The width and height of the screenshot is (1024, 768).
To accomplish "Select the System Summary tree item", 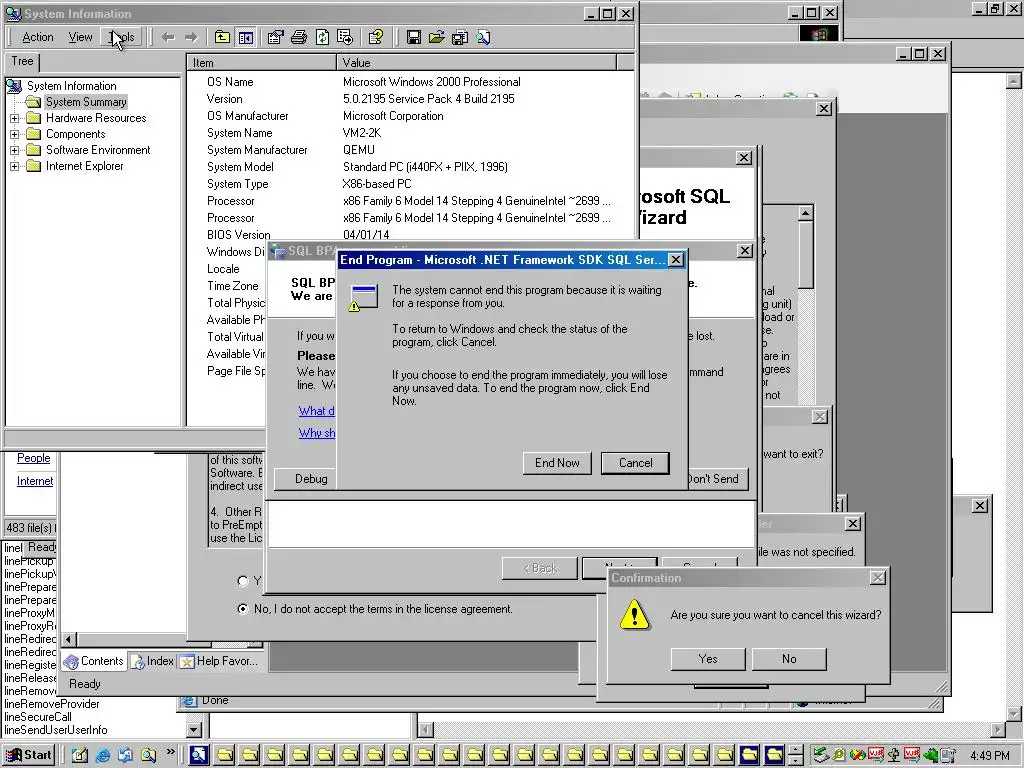I will (x=86, y=102).
